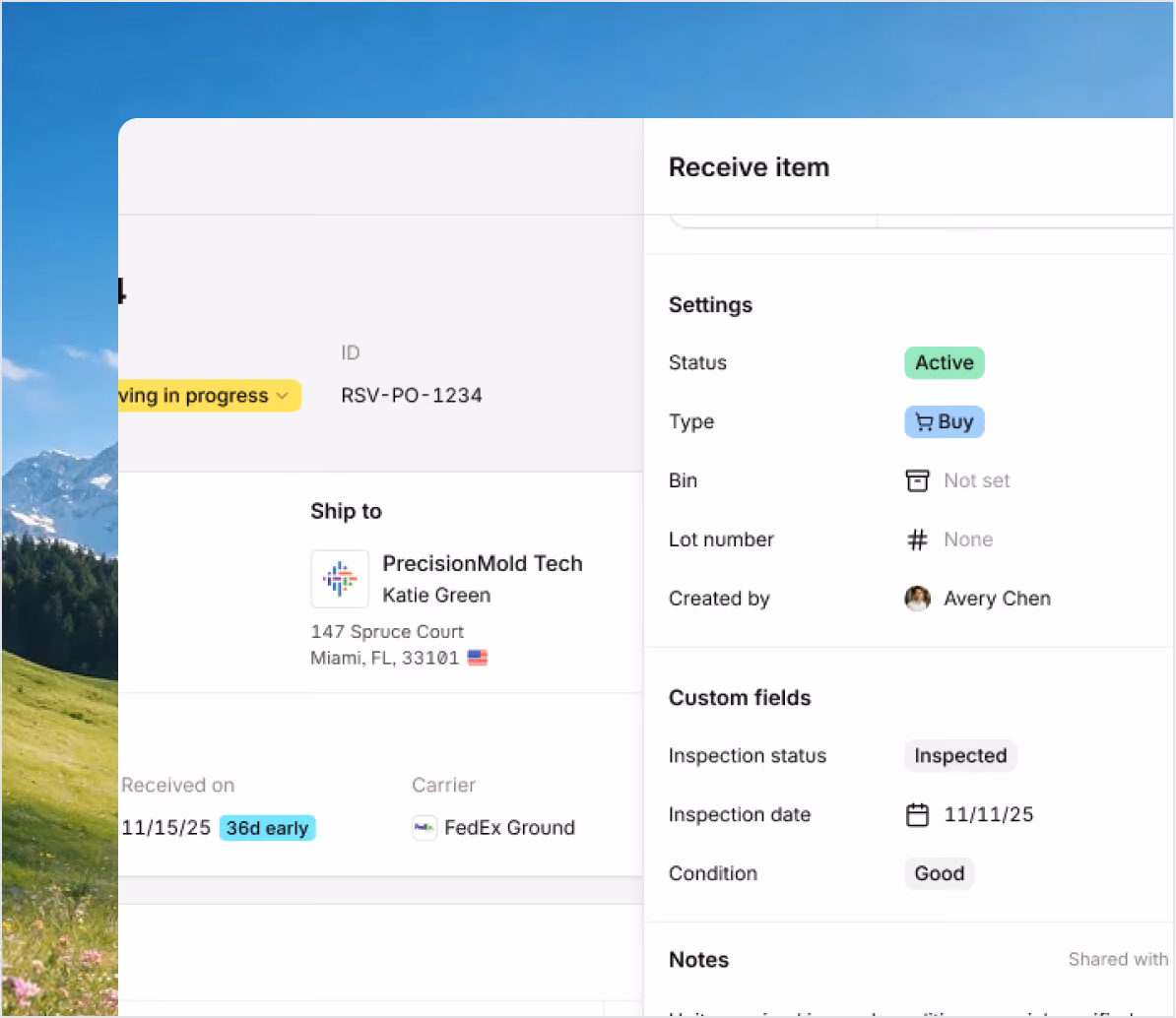1176x1018 pixels.
Task: Click the Shared with label in Notes
Action: 1118,960
